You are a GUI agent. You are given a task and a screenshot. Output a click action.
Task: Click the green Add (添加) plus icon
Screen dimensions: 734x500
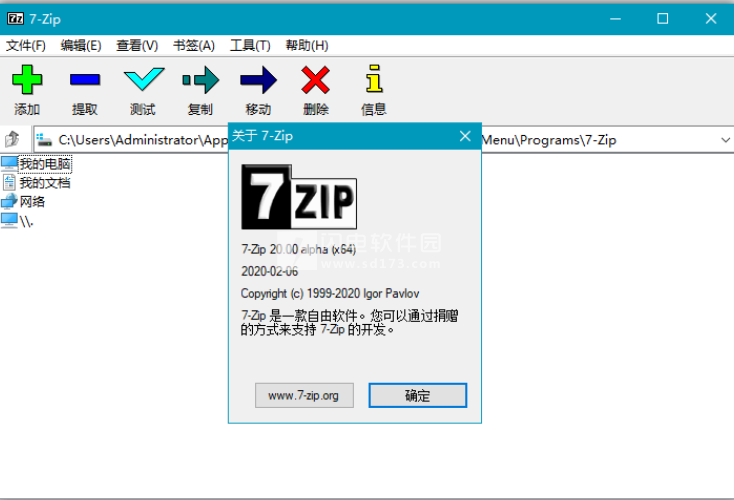(27, 80)
